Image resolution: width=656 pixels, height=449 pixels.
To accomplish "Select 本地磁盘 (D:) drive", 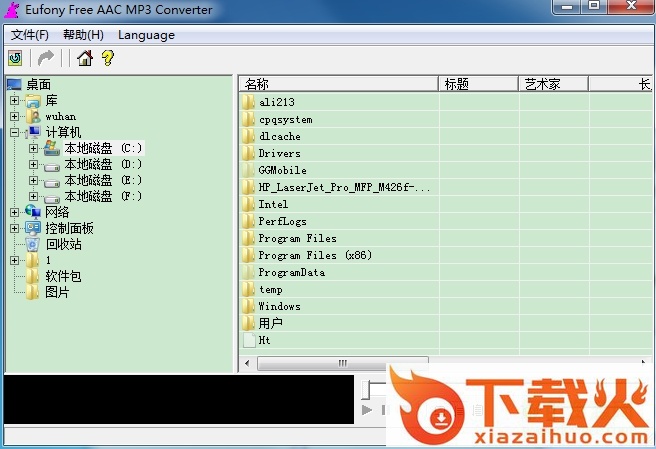I will click(103, 164).
